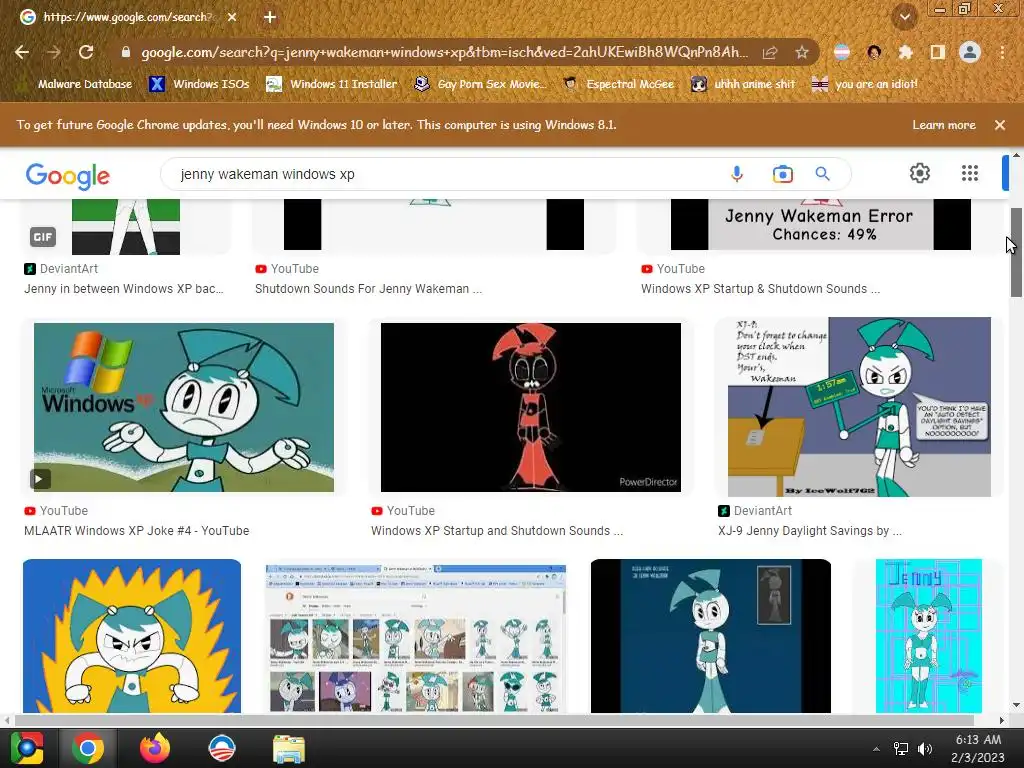Share this page from the address bar
The width and height of the screenshot is (1024, 768).
point(770,52)
